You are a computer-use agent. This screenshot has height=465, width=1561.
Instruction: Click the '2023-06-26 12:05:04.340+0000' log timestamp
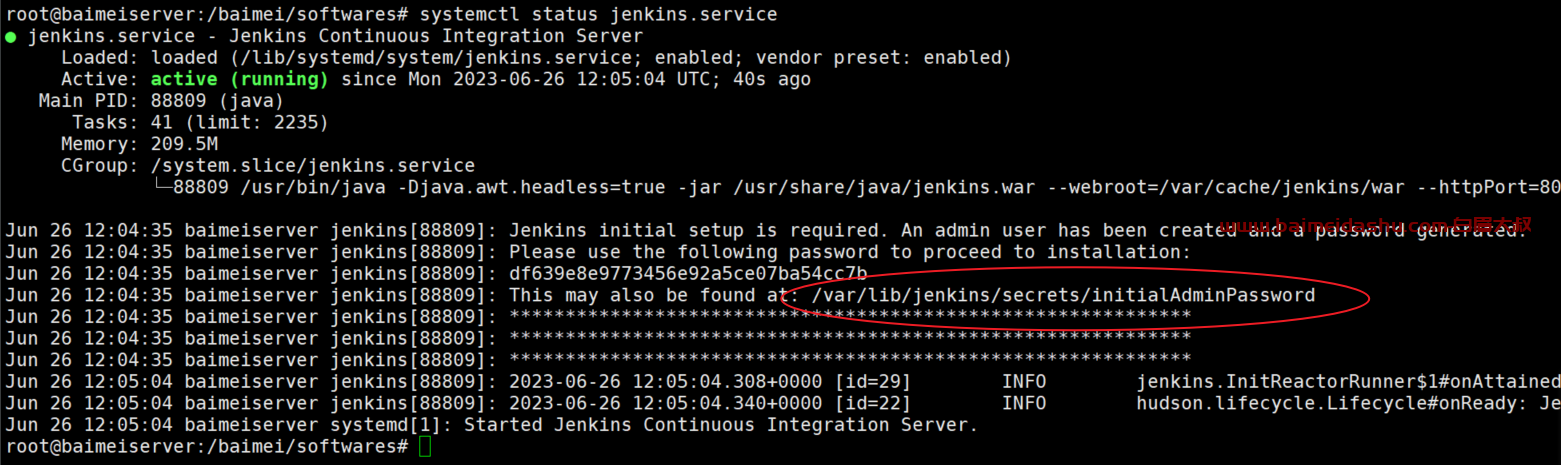[665, 404]
